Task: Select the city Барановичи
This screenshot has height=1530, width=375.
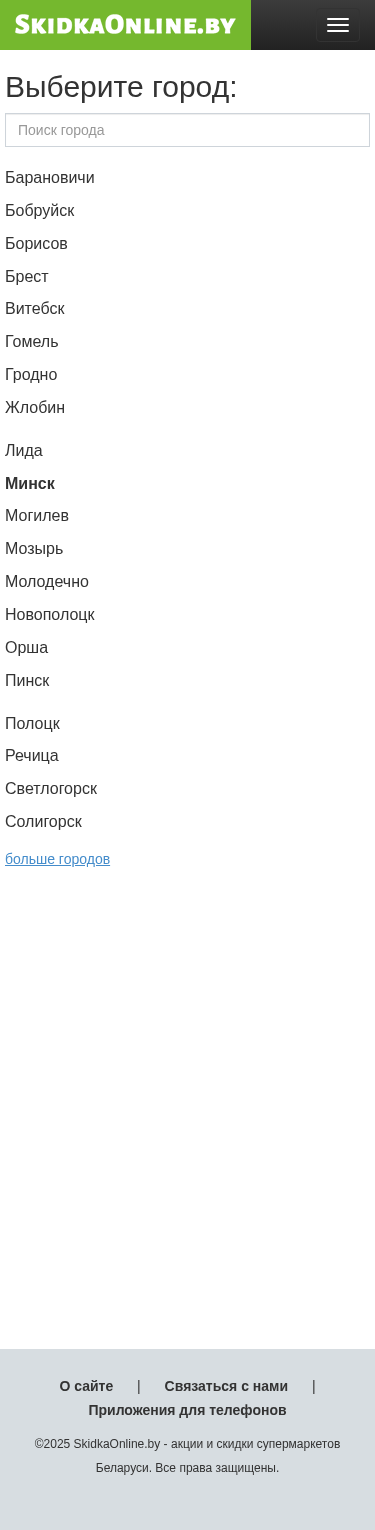Action: coord(50,178)
